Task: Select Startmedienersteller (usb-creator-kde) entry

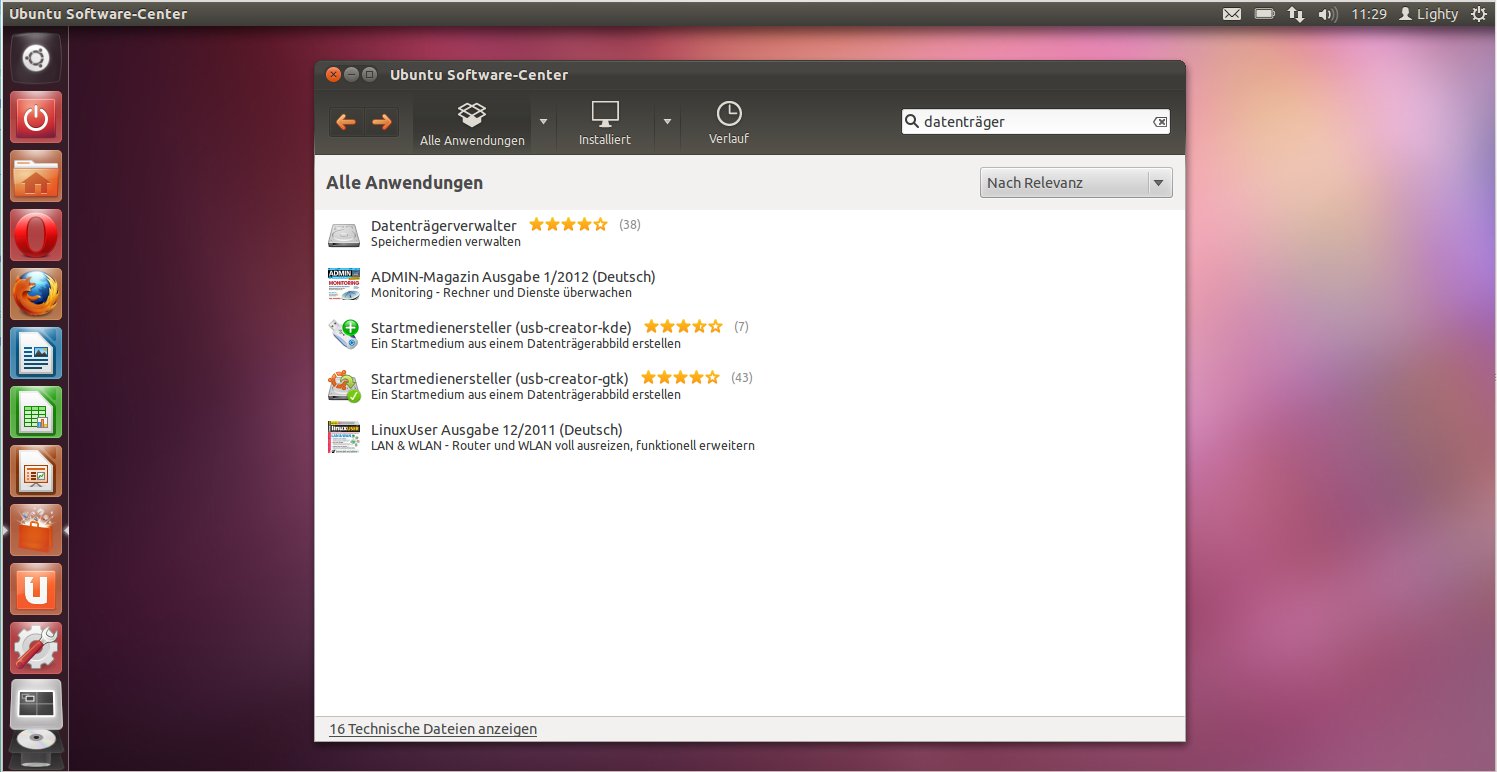Action: 501,326
